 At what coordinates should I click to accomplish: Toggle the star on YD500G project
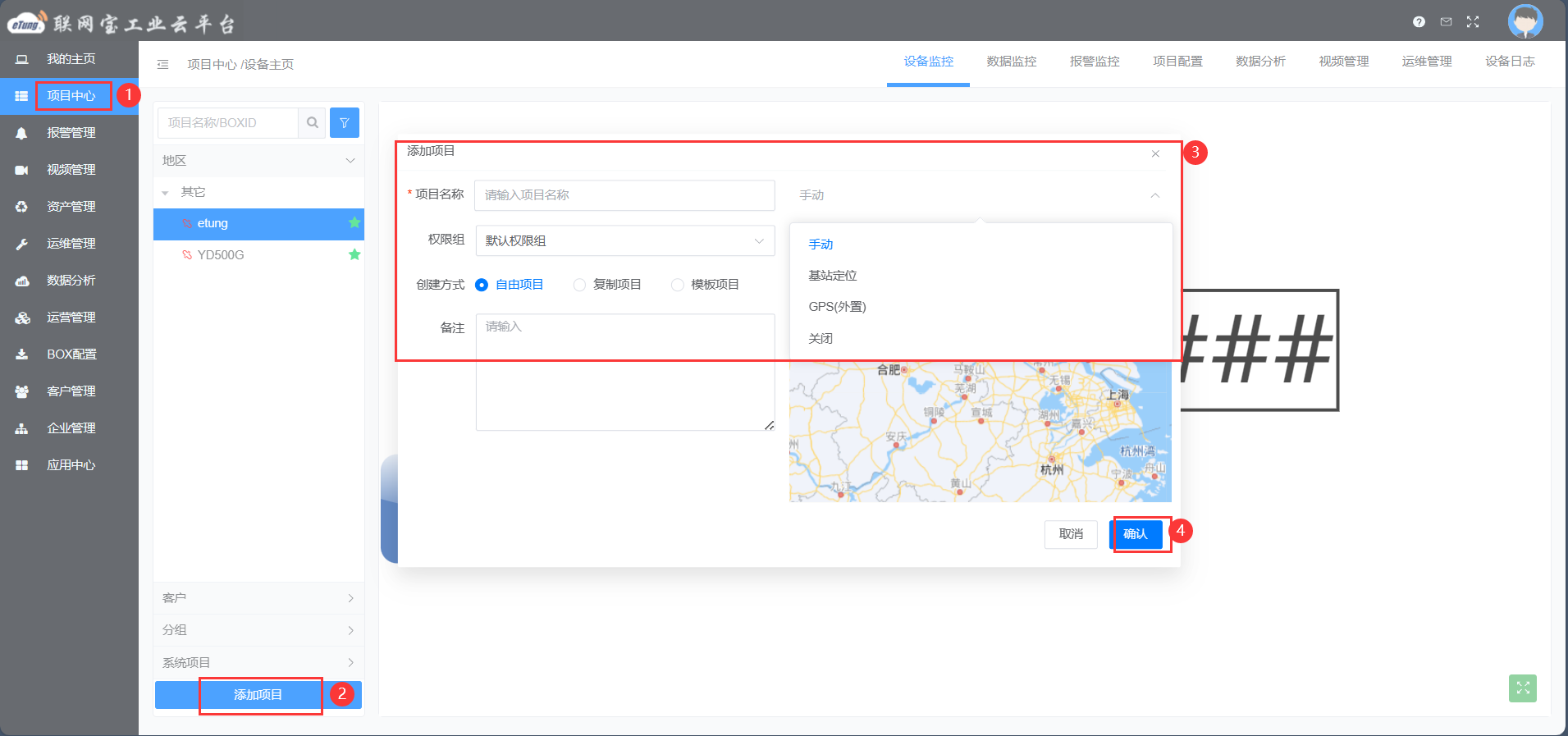click(354, 254)
